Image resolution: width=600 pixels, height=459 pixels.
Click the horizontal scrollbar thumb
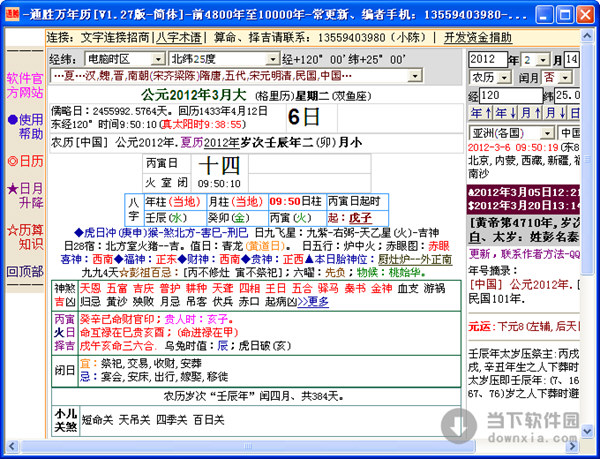click(248, 446)
